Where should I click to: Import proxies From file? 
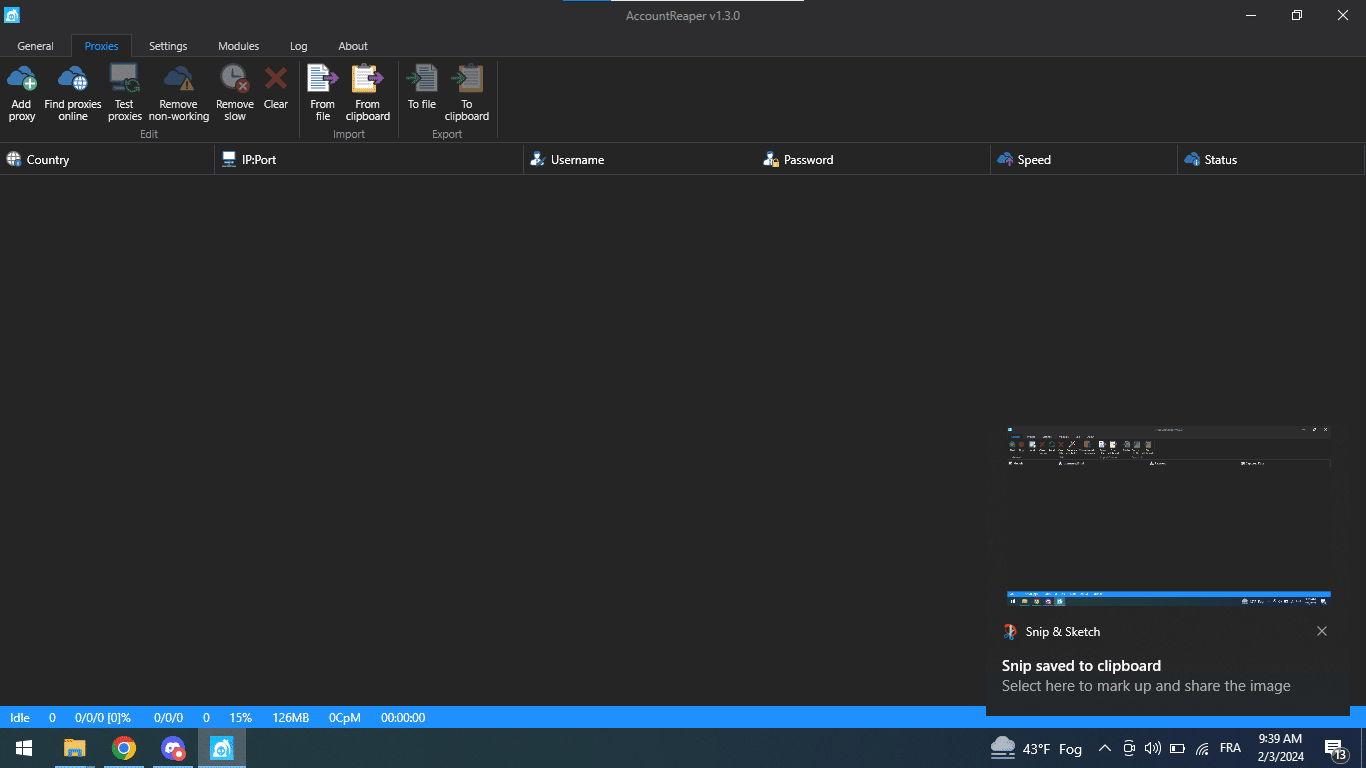(322, 92)
